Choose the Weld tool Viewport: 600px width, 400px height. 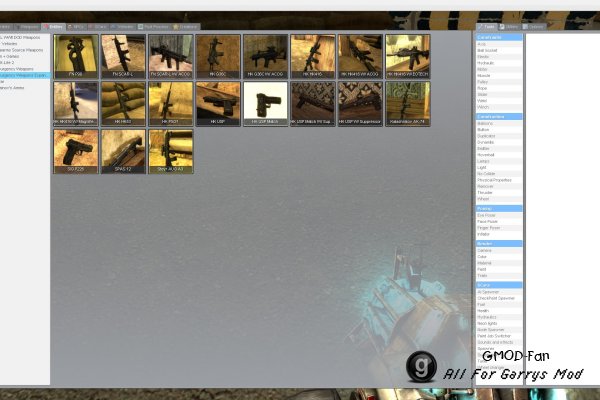click(x=499, y=101)
